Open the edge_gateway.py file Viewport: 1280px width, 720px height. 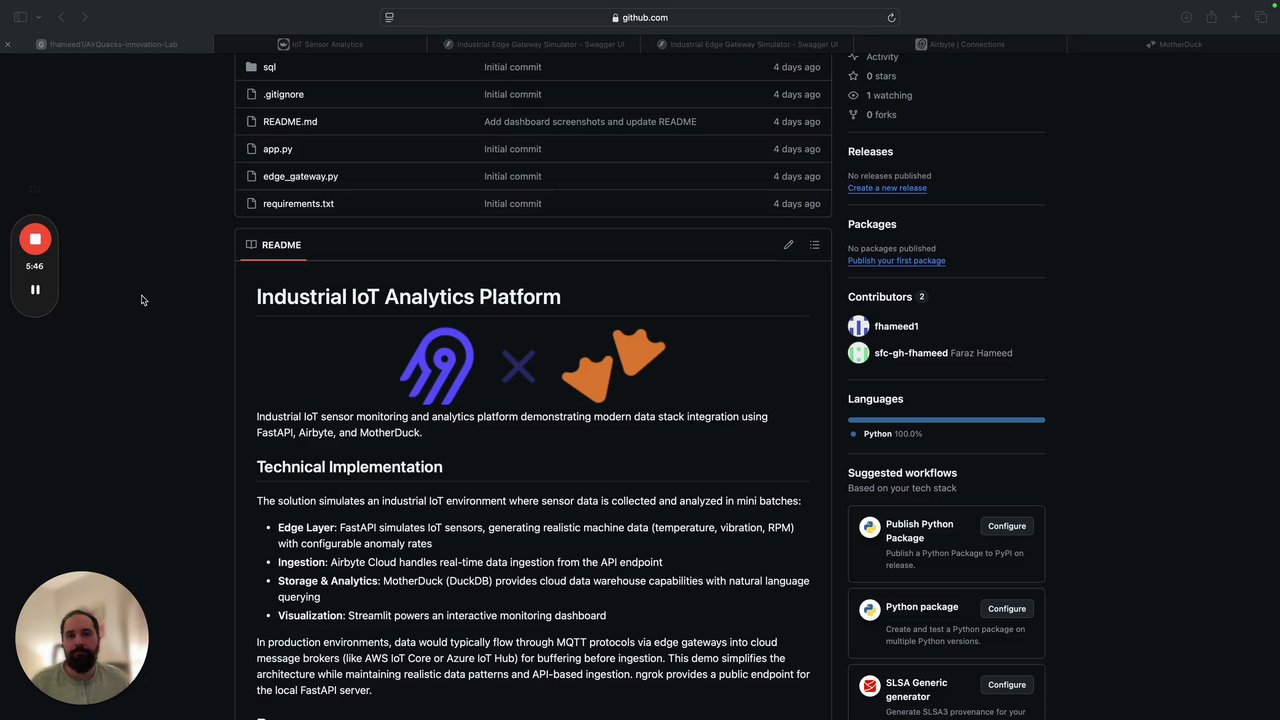pyautogui.click(x=300, y=176)
